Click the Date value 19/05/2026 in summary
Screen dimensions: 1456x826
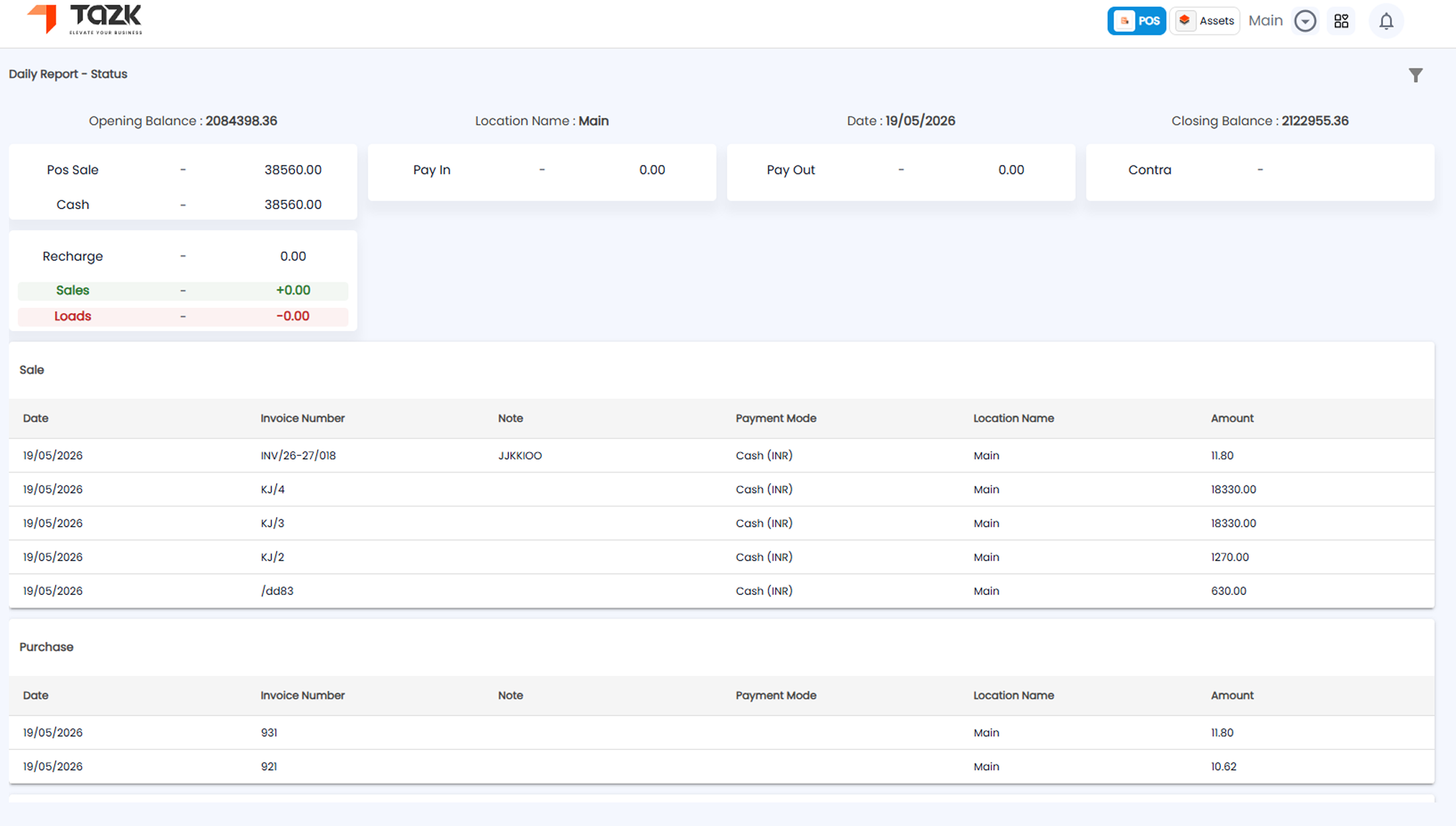[x=920, y=121]
